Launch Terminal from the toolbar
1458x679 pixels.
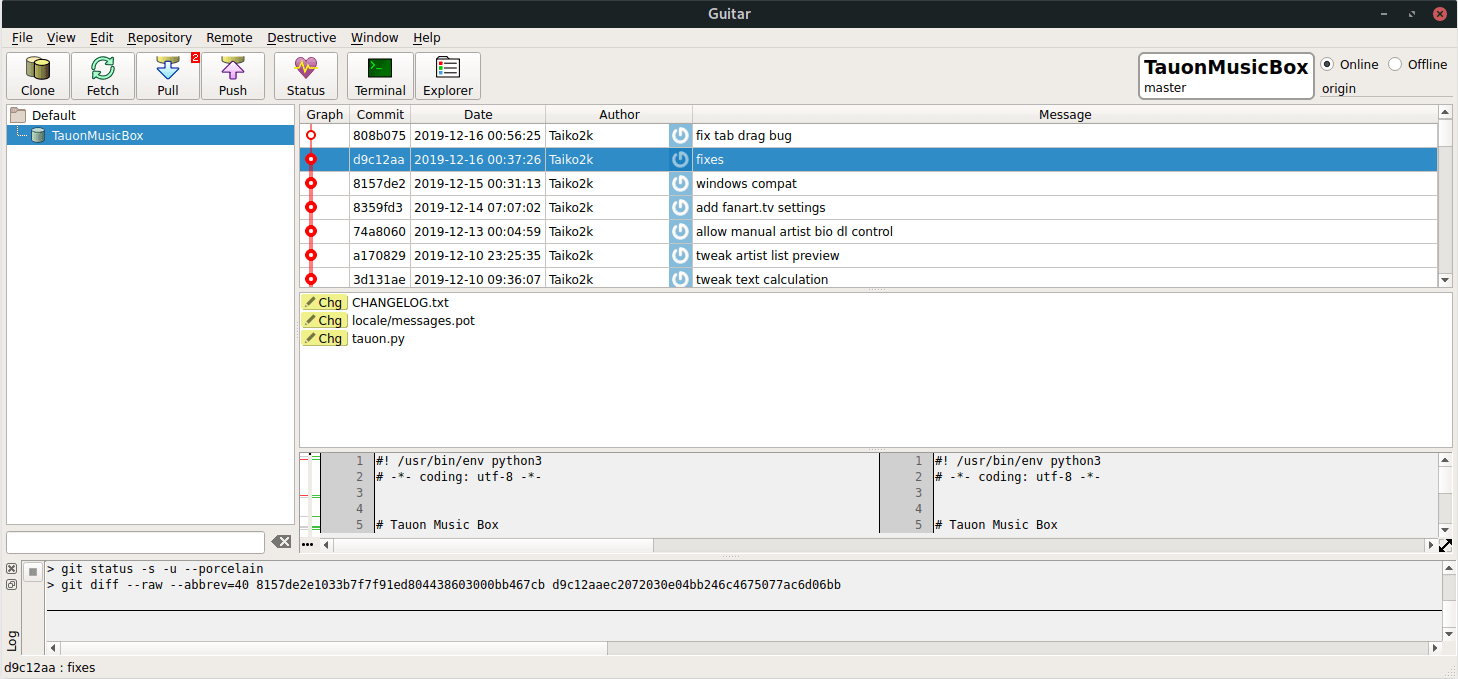click(x=380, y=76)
